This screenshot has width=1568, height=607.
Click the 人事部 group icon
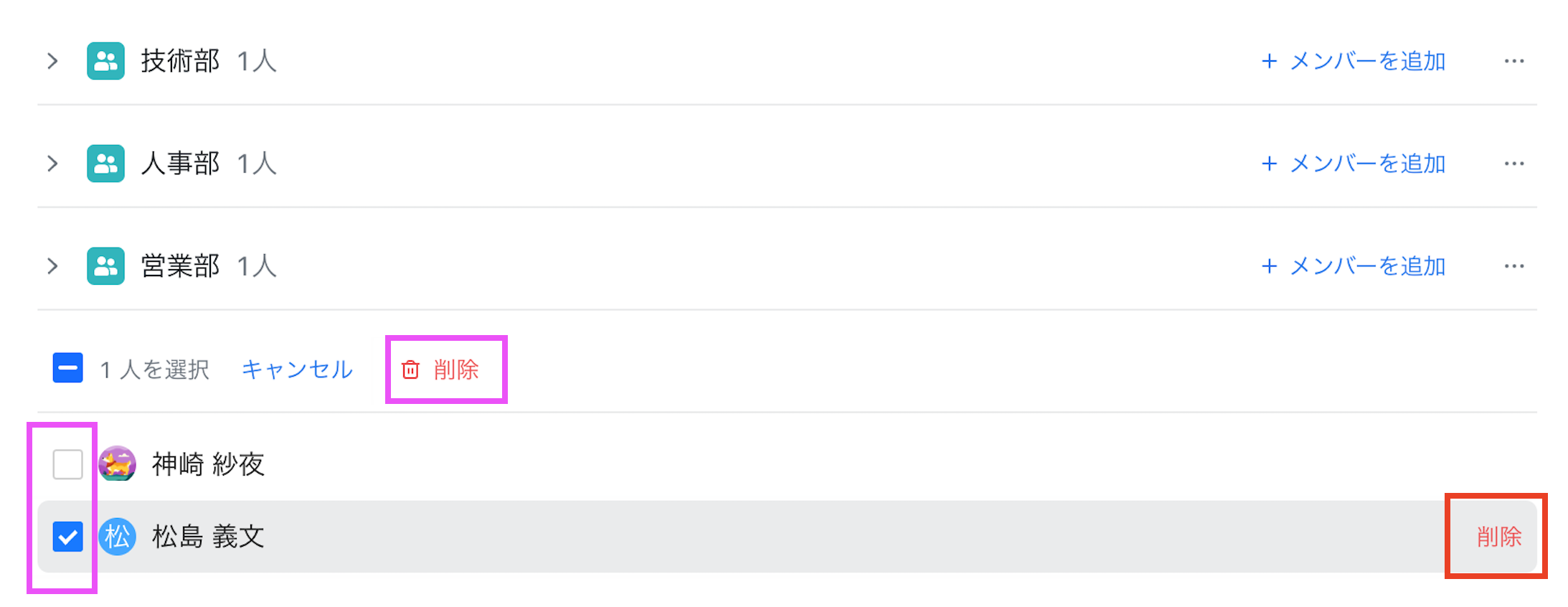coord(105,164)
